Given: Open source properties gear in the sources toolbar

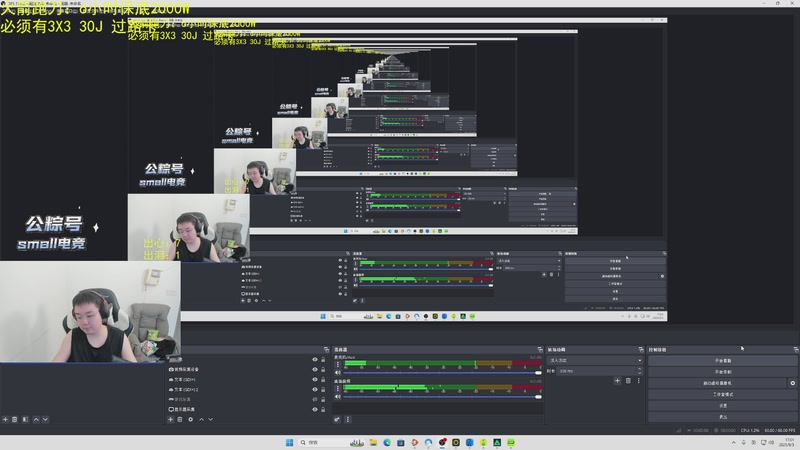Looking at the screenshot, I should 190,419.
